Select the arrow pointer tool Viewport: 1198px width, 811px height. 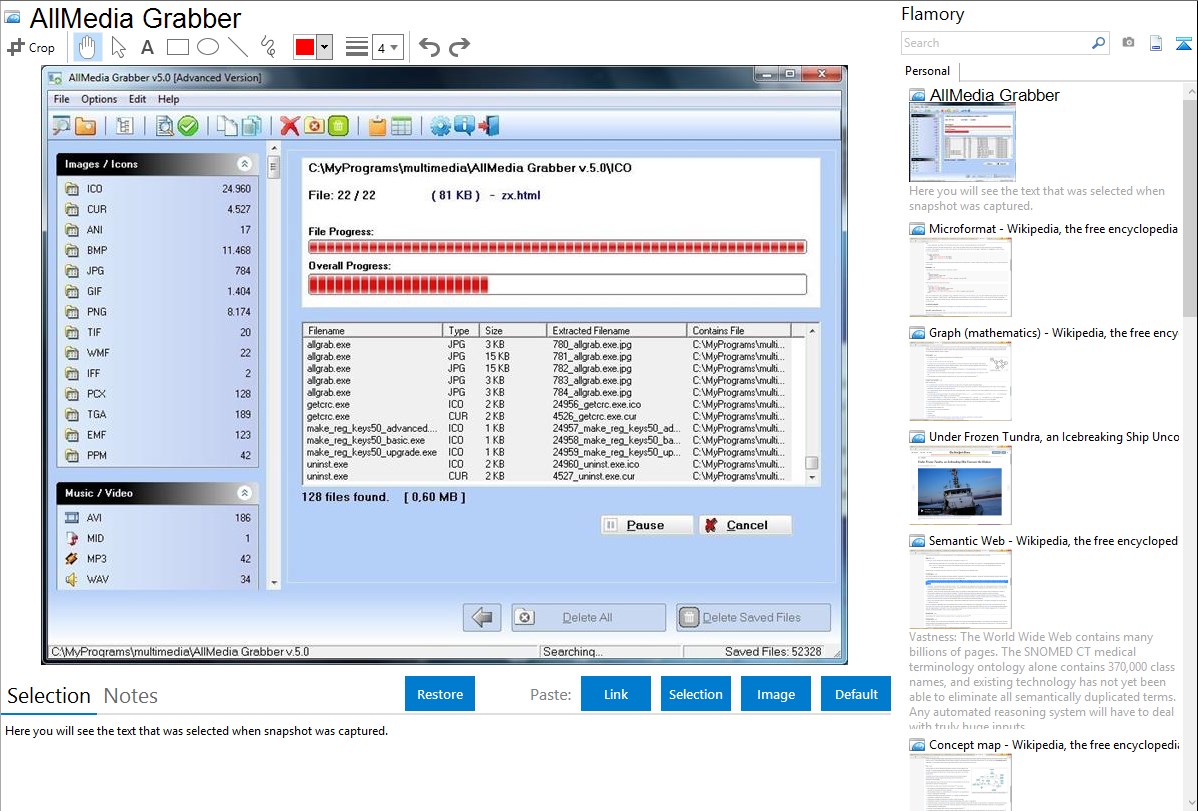118,47
